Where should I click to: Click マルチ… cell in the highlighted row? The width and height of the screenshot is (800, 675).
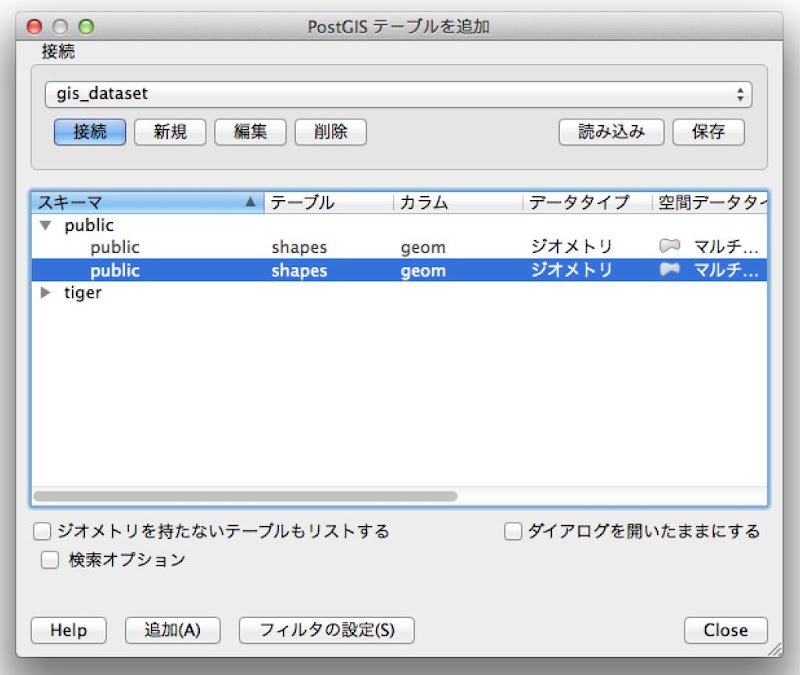726,269
